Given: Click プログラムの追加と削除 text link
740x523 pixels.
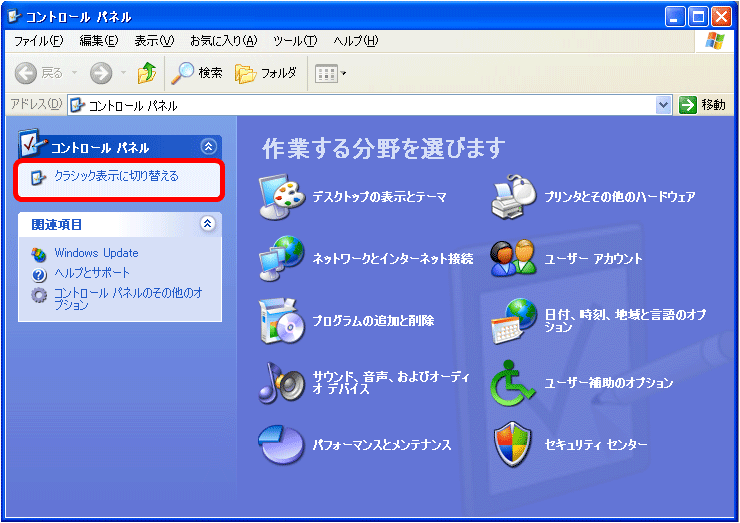Looking at the screenshot, I should (373, 321).
